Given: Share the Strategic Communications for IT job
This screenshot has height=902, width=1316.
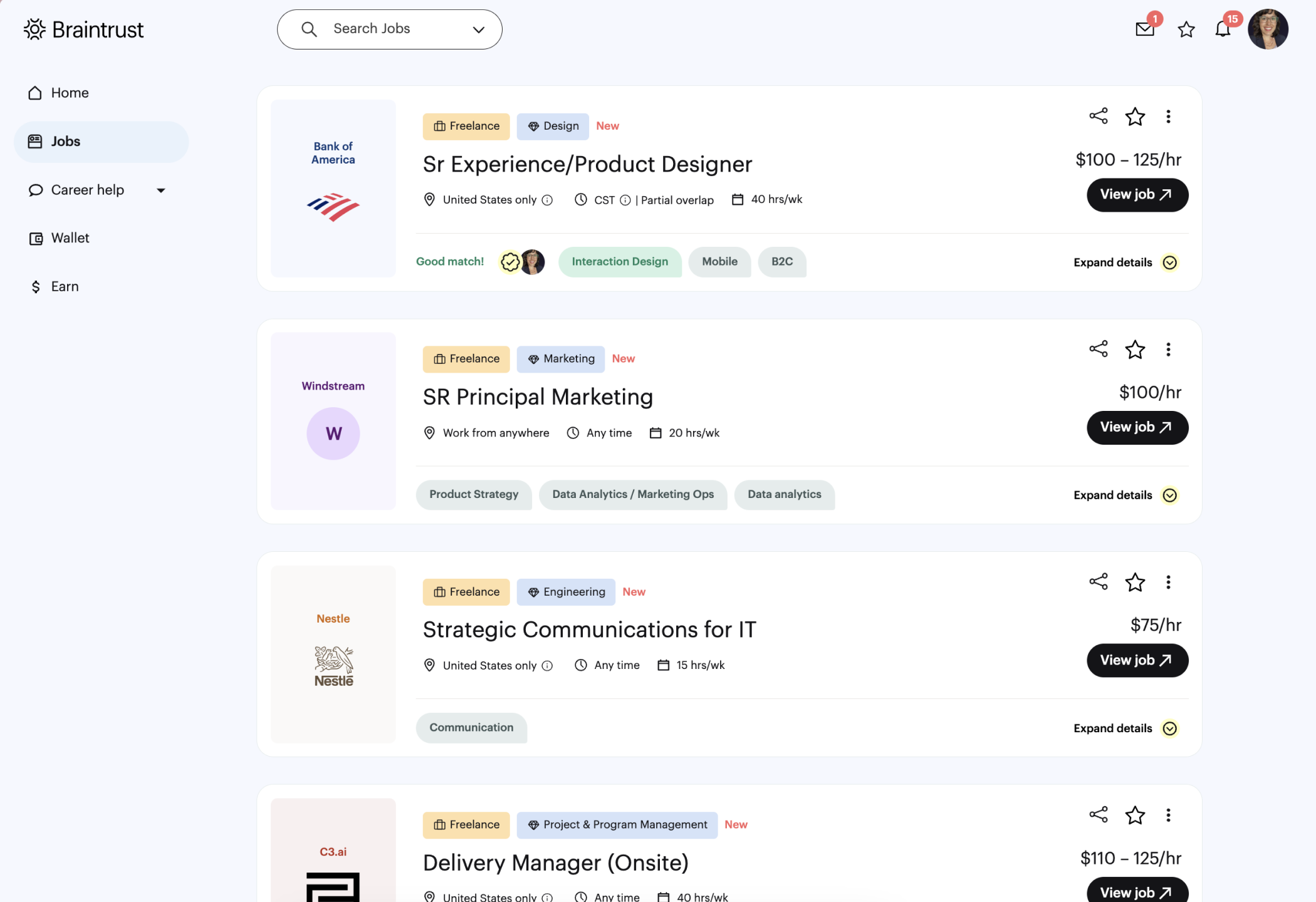Looking at the screenshot, I should pos(1098,582).
